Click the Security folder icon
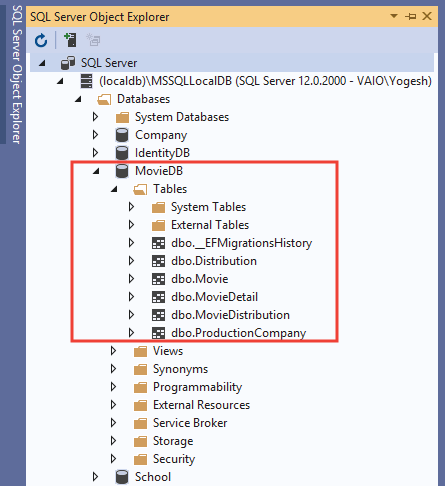The width and height of the screenshot is (445, 486). [140, 459]
